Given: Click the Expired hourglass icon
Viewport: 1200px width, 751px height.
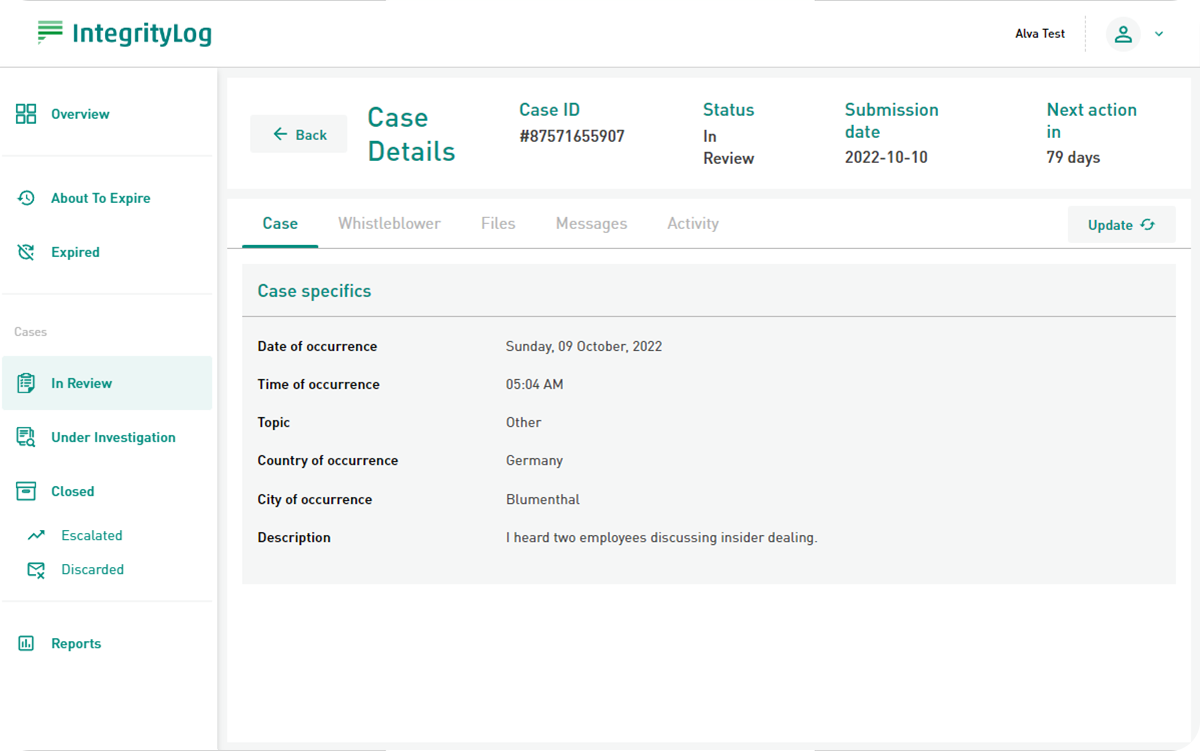Looking at the screenshot, I should (26, 252).
